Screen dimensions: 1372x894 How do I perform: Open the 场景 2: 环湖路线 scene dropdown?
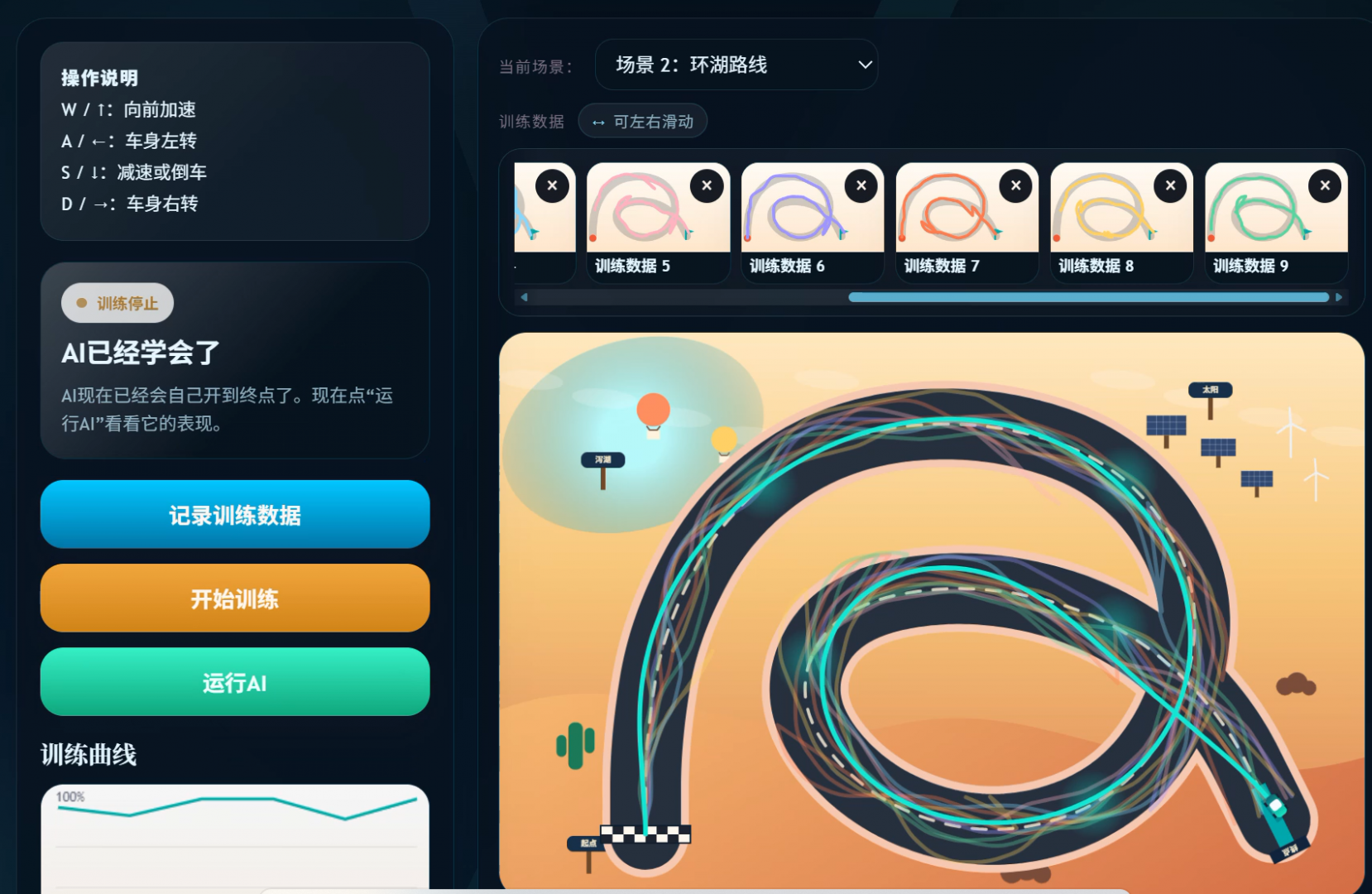coord(736,65)
